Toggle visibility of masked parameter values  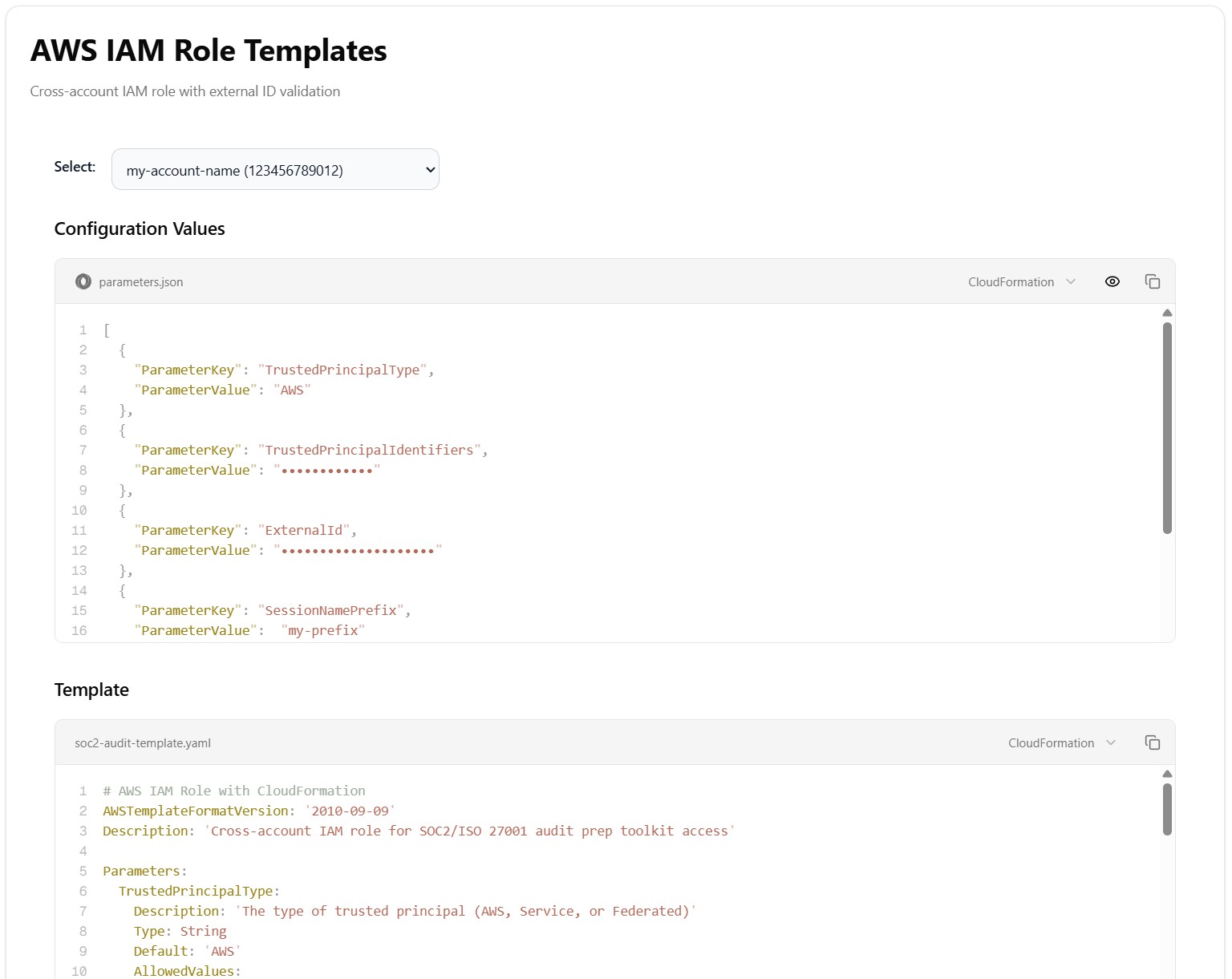click(1112, 281)
